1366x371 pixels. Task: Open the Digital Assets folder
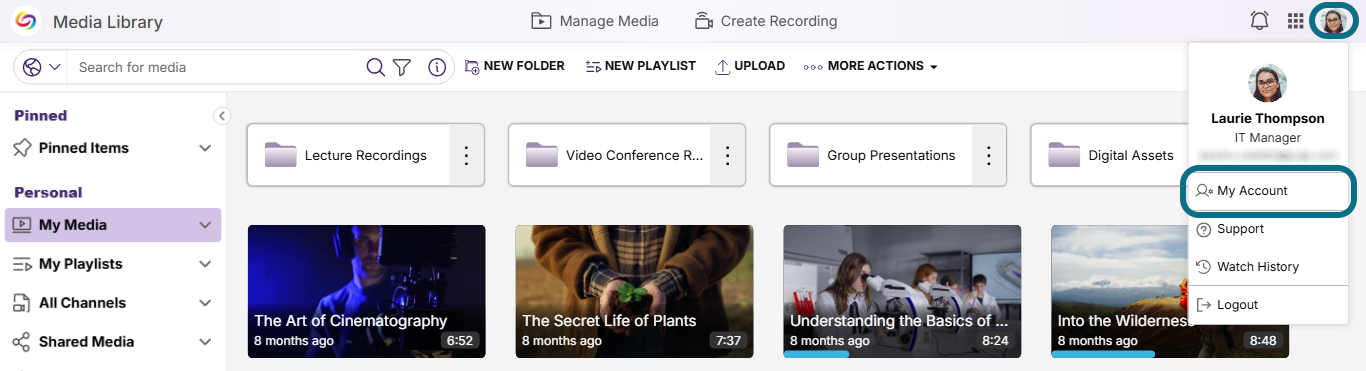(1109, 155)
